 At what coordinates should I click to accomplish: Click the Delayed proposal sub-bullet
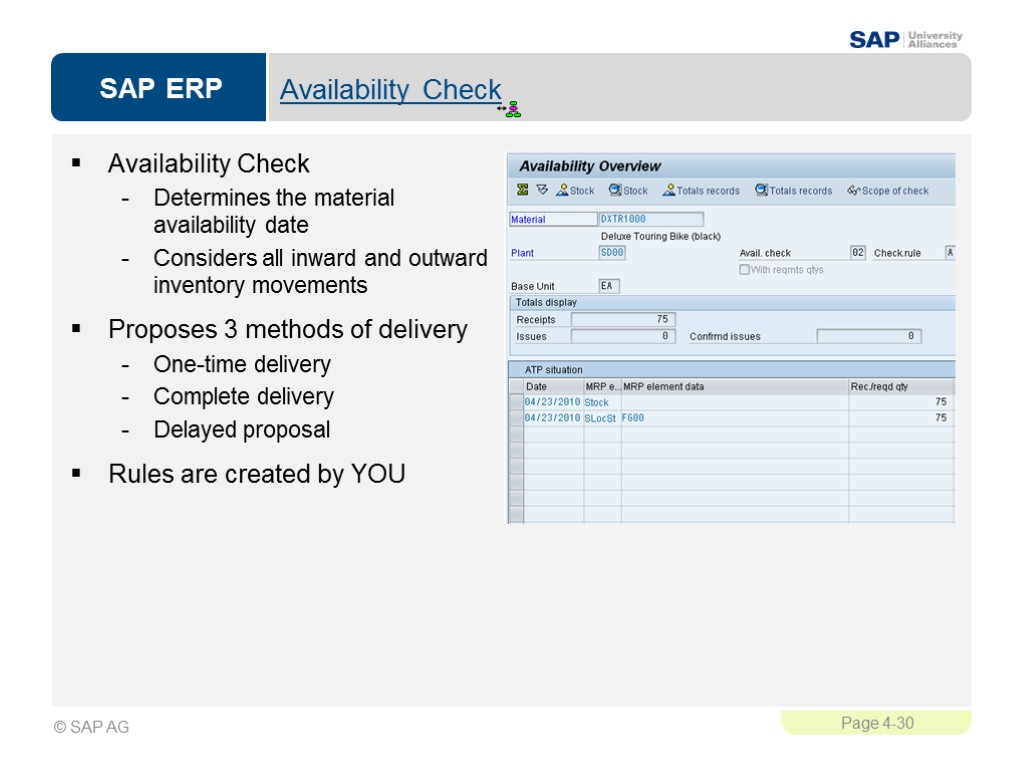[242, 430]
